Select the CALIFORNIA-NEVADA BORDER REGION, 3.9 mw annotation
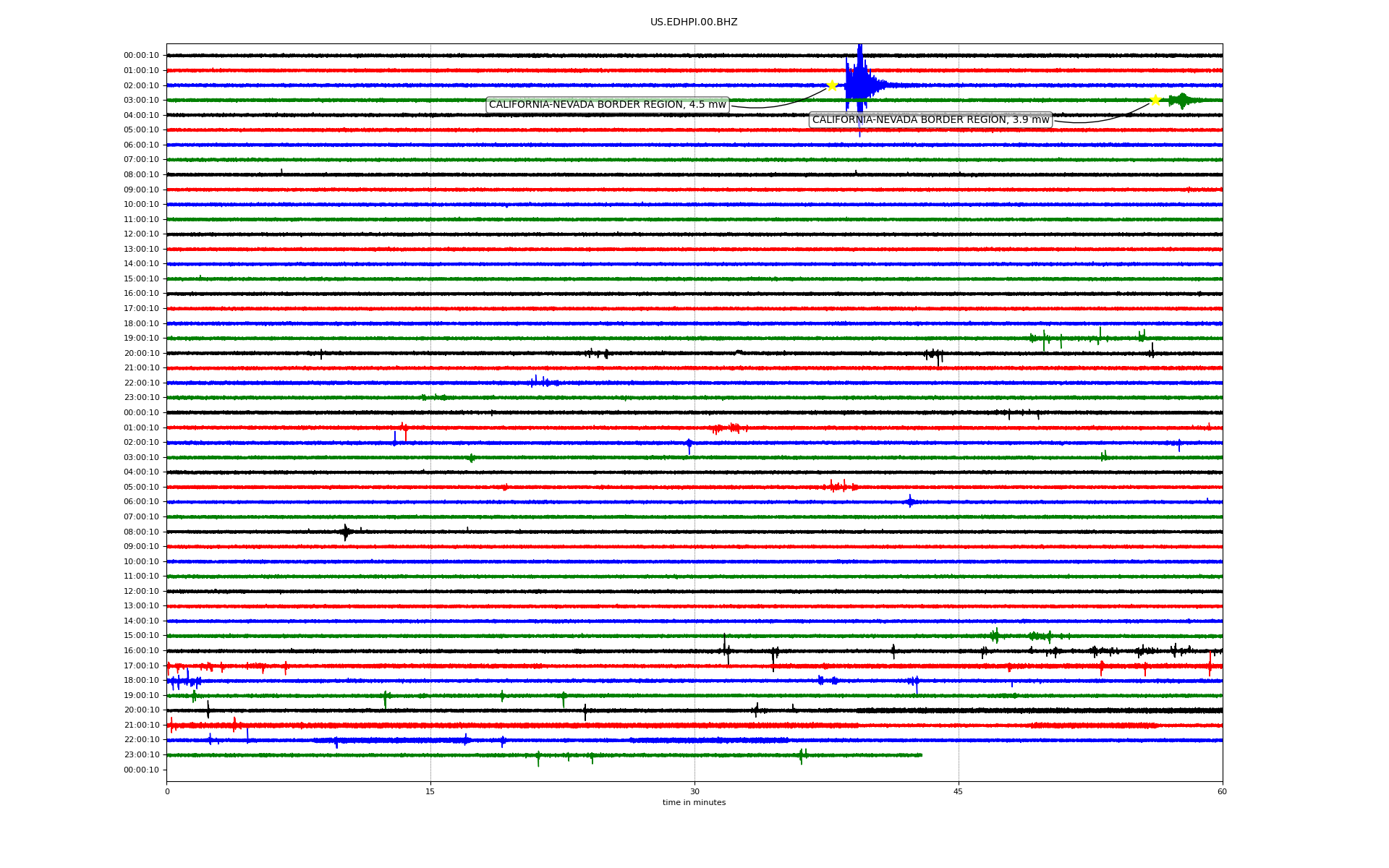 point(930,120)
